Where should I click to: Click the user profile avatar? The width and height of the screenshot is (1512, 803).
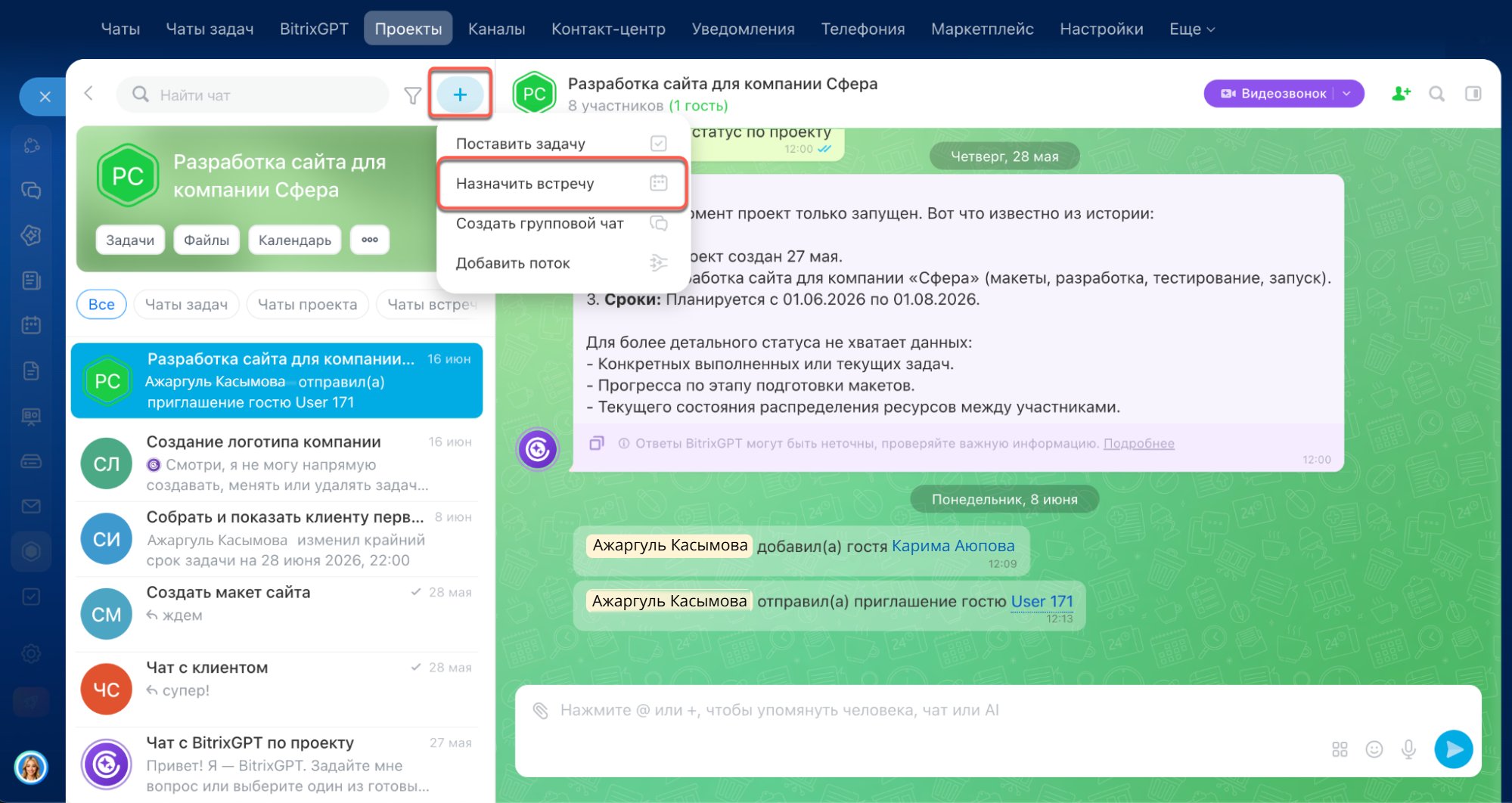pyautogui.click(x=31, y=767)
